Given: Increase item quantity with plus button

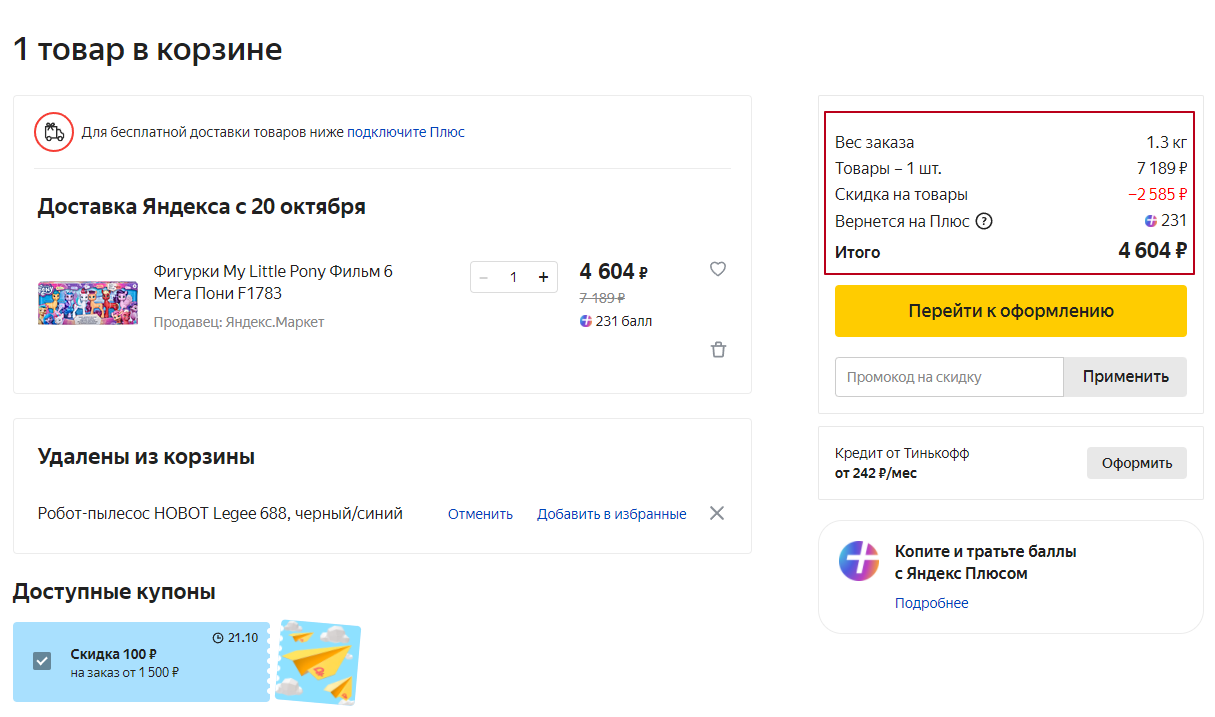Looking at the screenshot, I should 543,277.
